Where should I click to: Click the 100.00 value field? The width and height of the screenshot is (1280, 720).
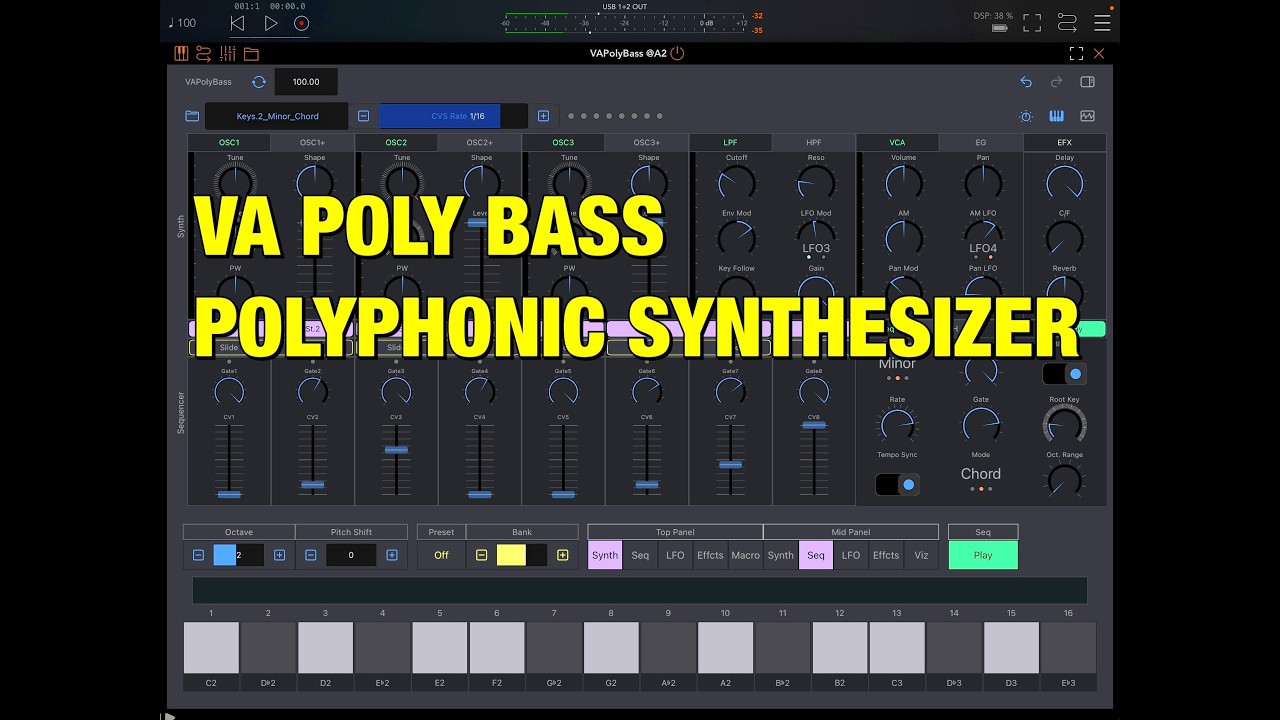tap(306, 82)
